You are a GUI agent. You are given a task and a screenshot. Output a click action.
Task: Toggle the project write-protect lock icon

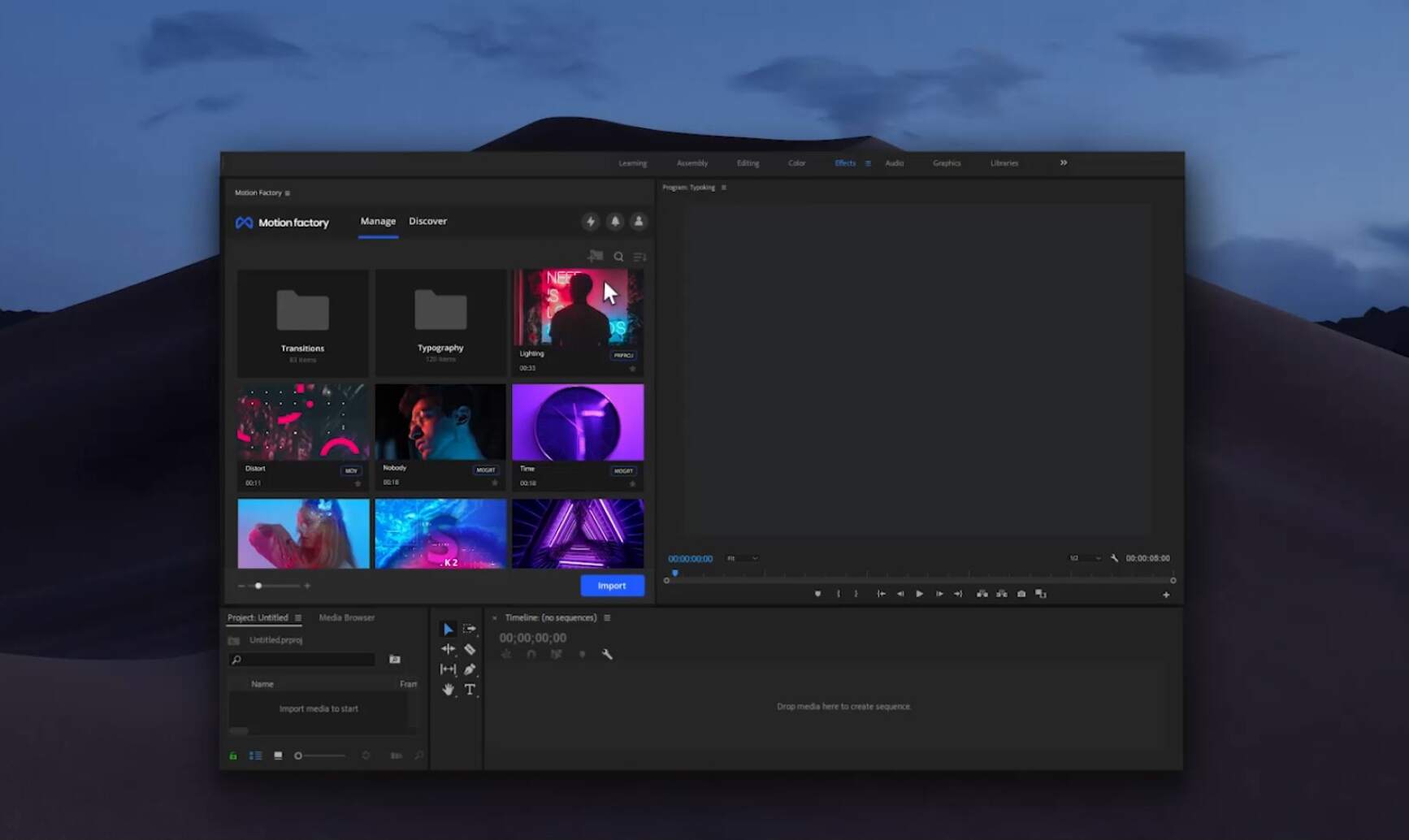pyautogui.click(x=232, y=756)
